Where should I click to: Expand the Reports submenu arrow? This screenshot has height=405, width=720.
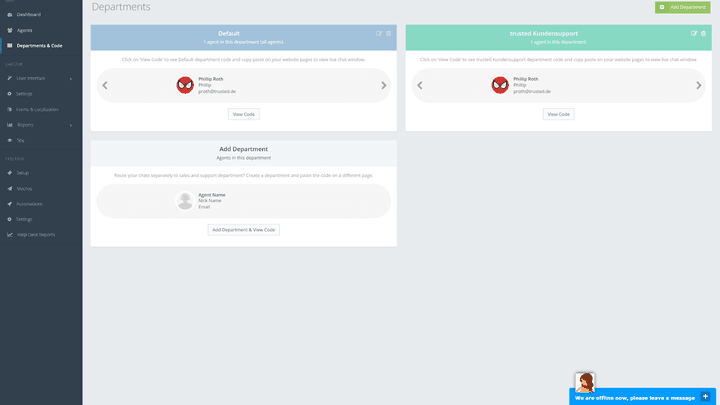(x=71, y=125)
